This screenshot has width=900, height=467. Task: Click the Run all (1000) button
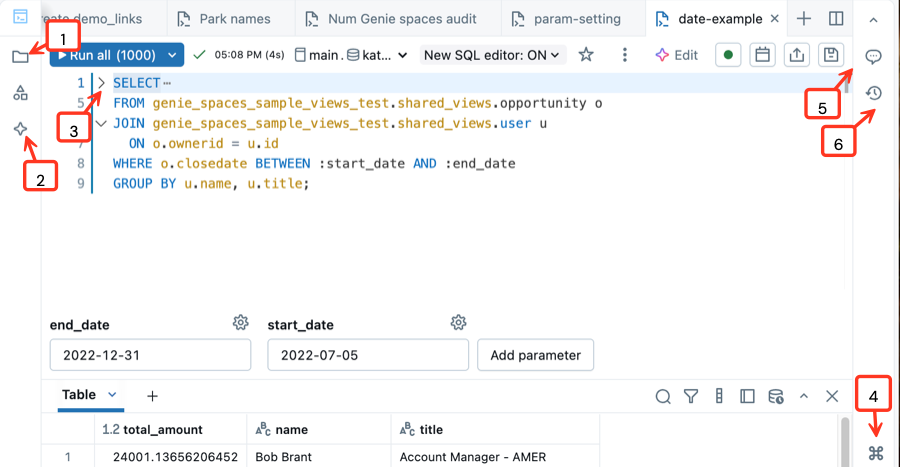107,55
